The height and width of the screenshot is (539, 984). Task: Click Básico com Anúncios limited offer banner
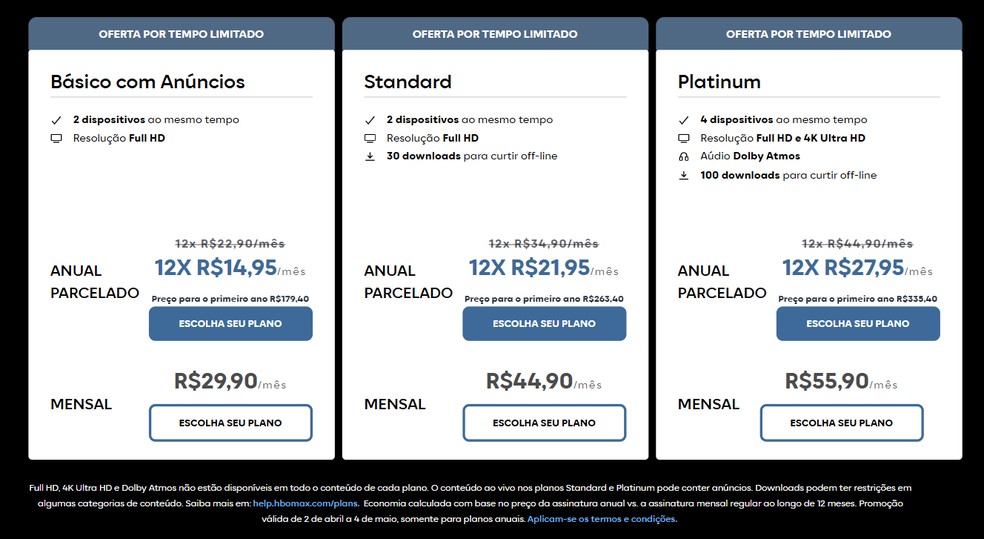(x=181, y=34)
